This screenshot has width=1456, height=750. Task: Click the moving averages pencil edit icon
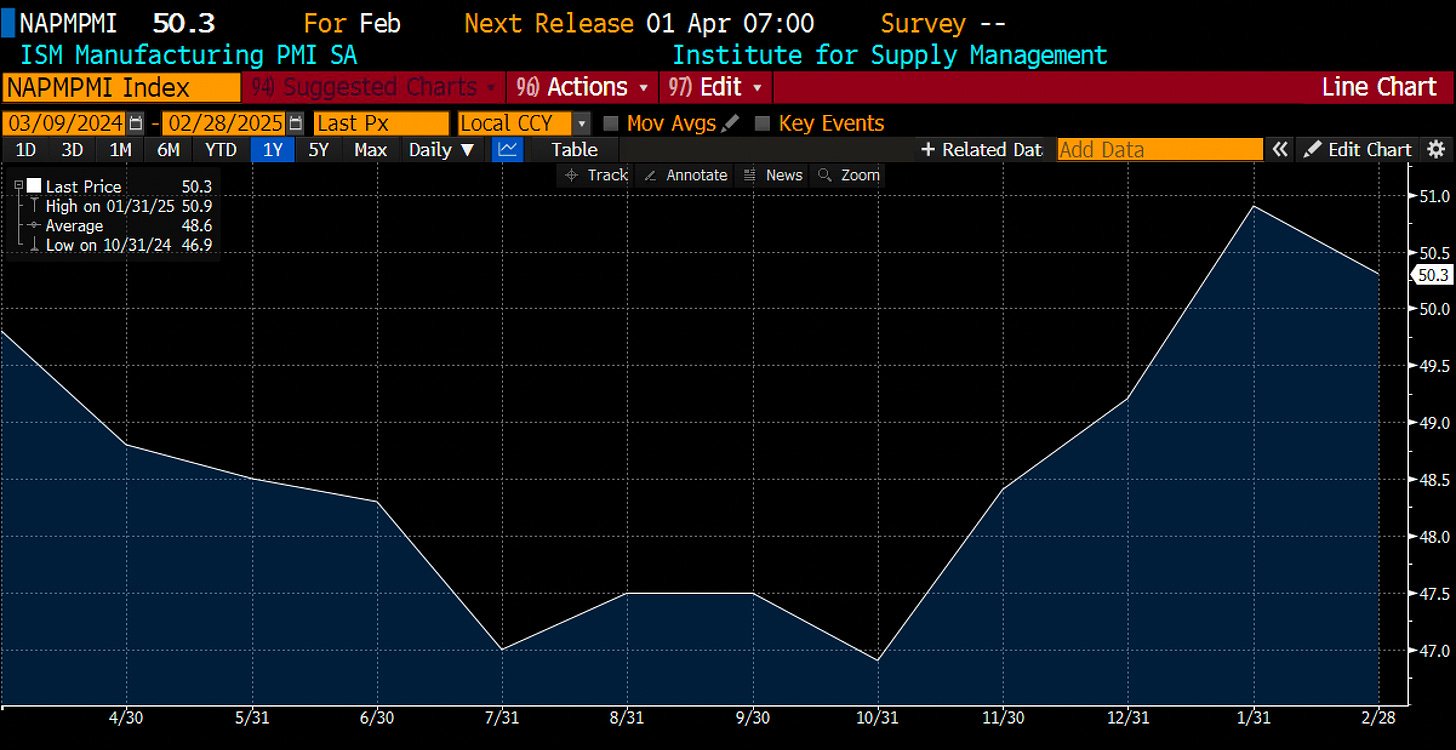tap(731, 124)
